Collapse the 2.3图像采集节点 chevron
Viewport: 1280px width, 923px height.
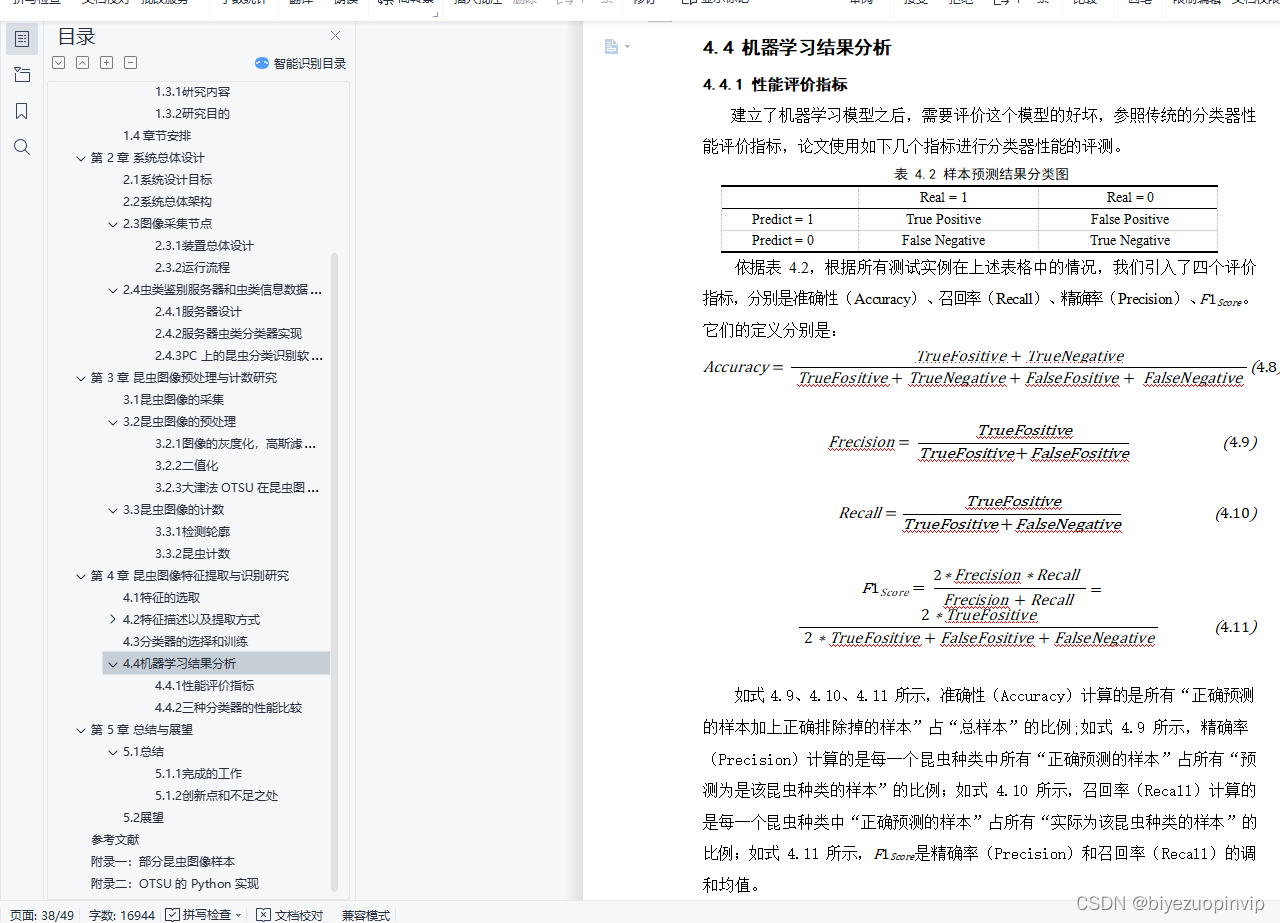113,224
